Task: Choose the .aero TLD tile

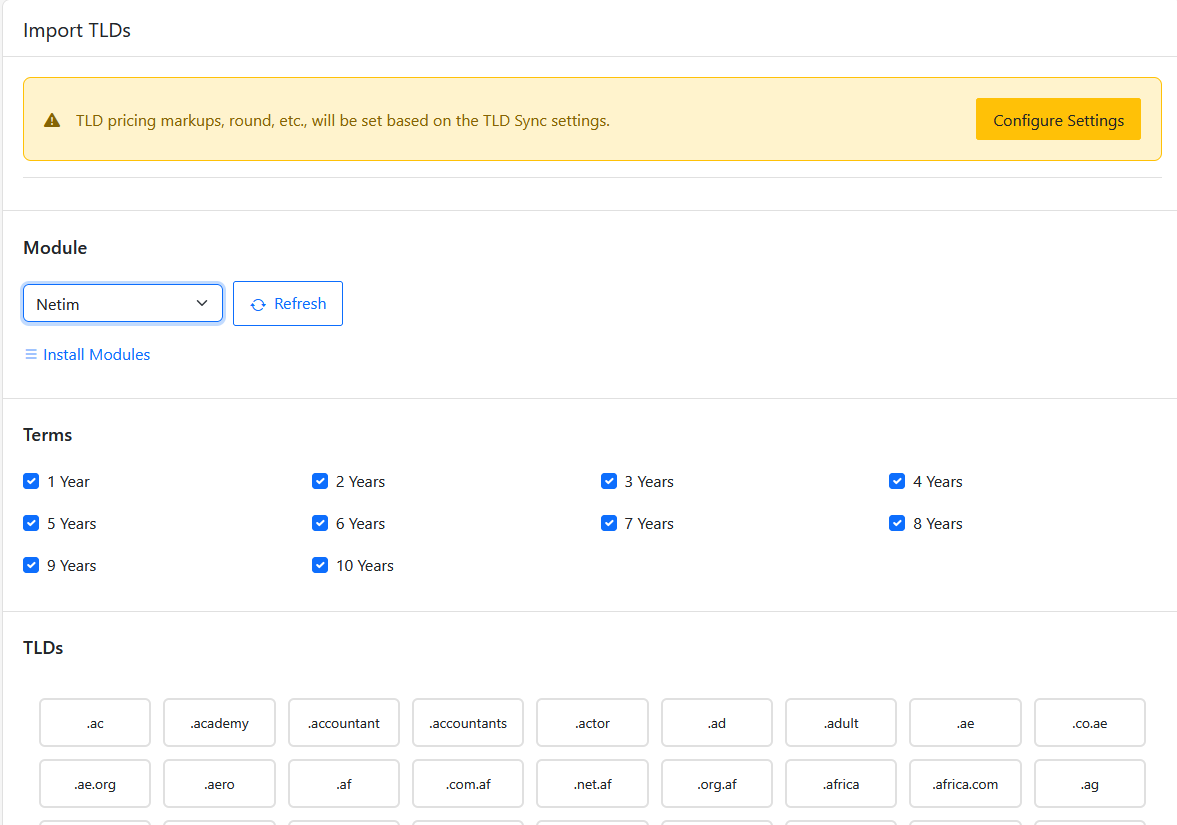Action: 219,784
